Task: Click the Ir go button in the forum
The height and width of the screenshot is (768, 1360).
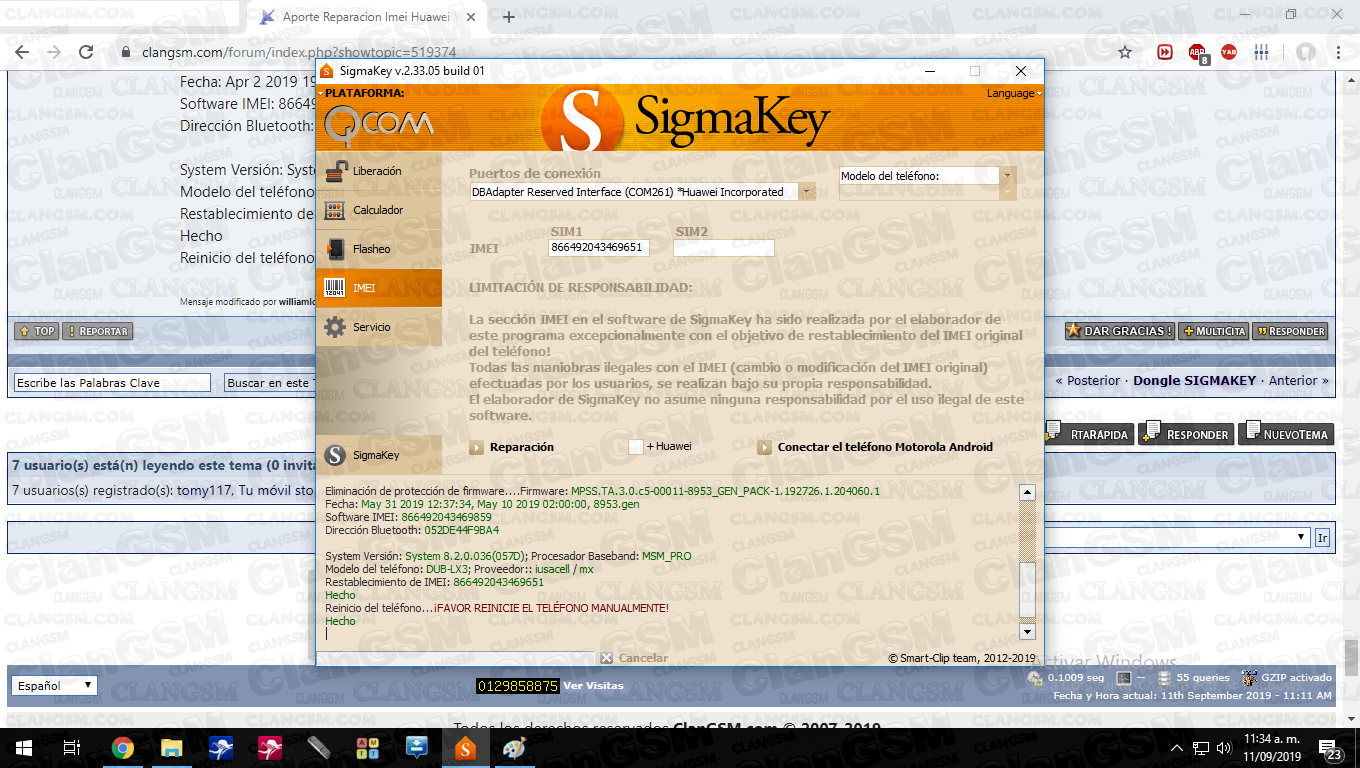Action: tap(1322, 537)
